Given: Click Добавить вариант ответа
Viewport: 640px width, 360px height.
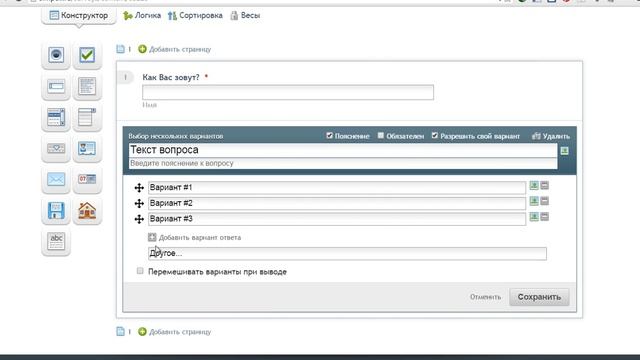Looking at the screenshot, I should 195,237.
